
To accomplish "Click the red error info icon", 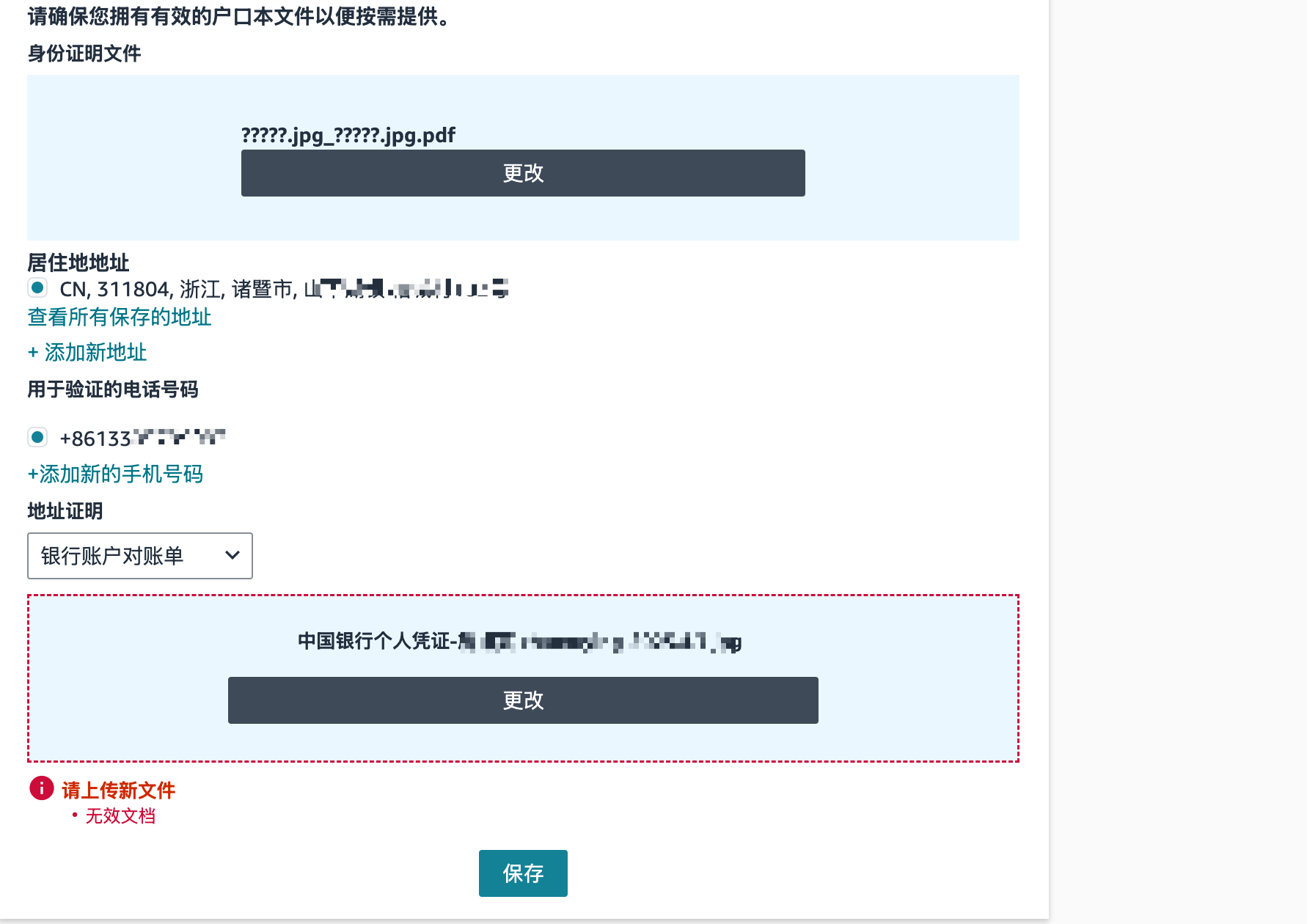I will (41, 788).
